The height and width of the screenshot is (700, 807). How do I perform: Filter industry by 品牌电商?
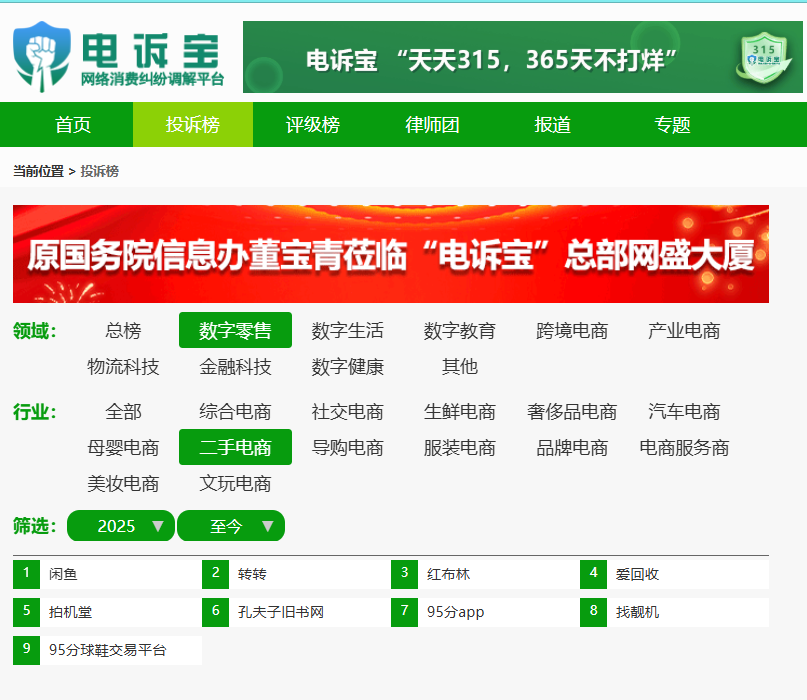(x=572, y=448)
